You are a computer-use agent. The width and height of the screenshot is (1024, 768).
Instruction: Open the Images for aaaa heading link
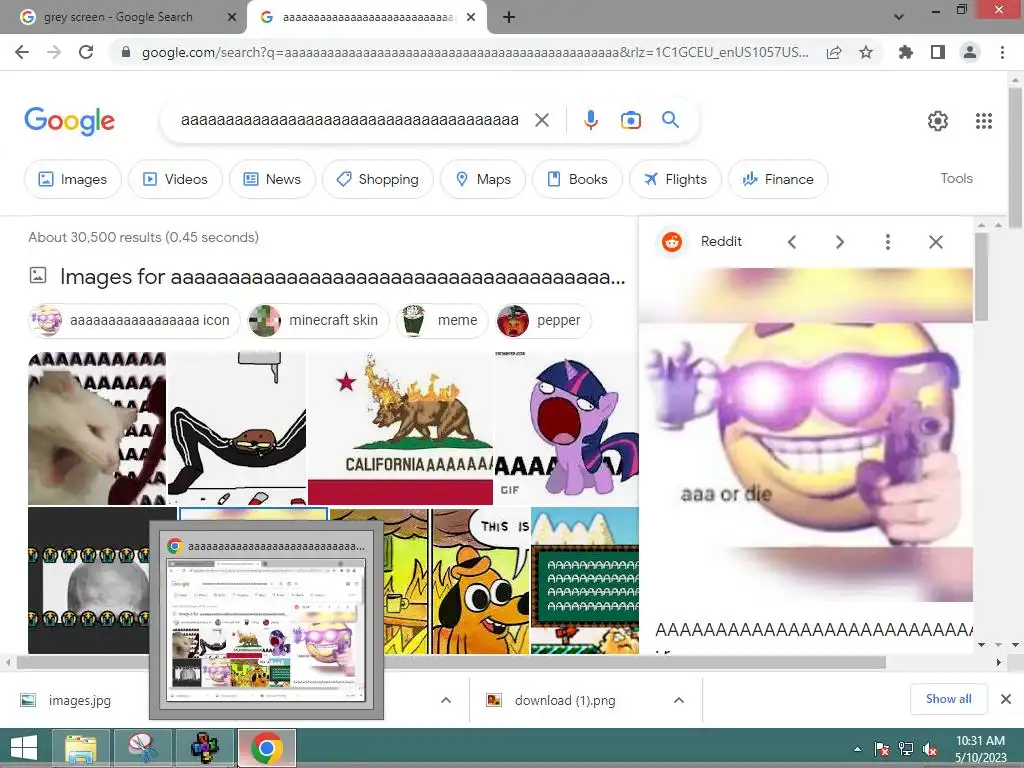click(343, 277)
